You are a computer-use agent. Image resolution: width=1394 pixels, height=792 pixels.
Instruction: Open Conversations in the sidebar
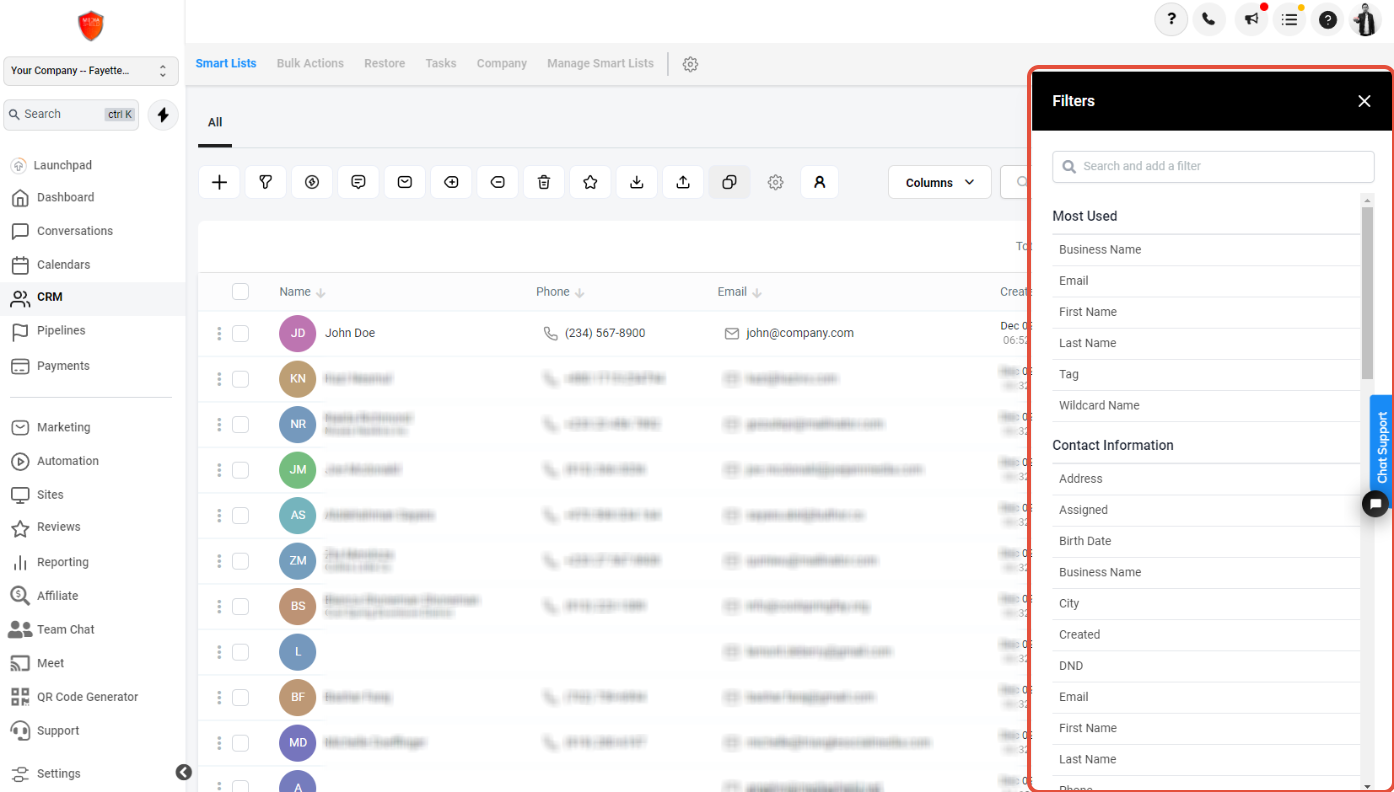75,231
